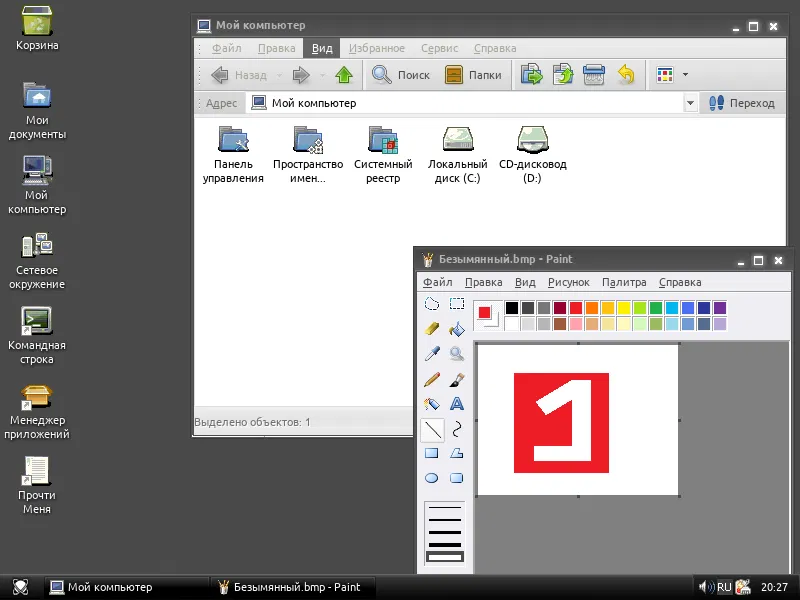Viewport: 800px width, 600px height.
Task: Open the Рисунок menu in Paint
Action: pos(568,282)
